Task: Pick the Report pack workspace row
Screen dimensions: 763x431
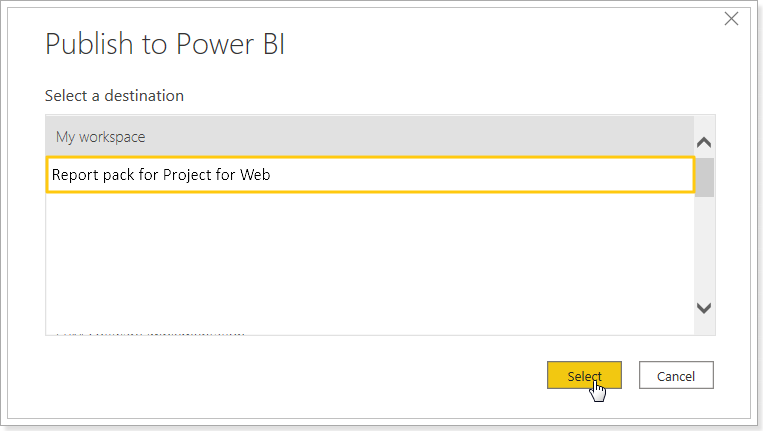Action: click(370, 175)
